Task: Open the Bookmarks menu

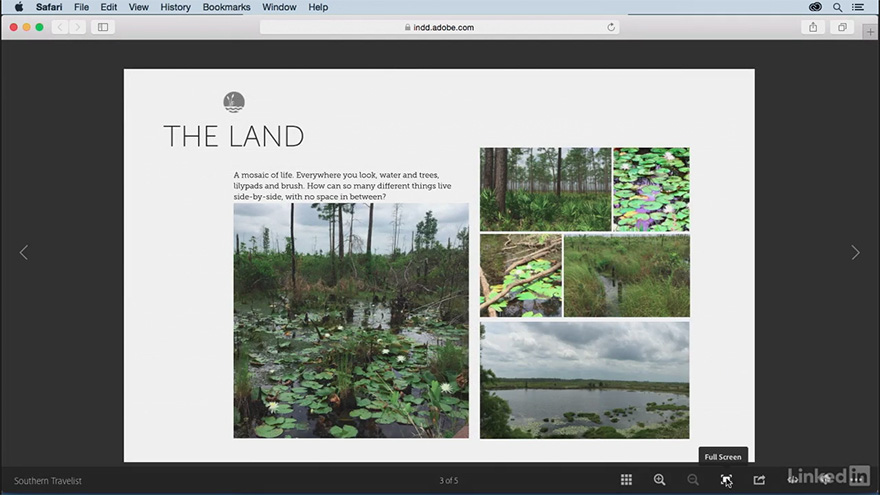Action: coord(226,7)
